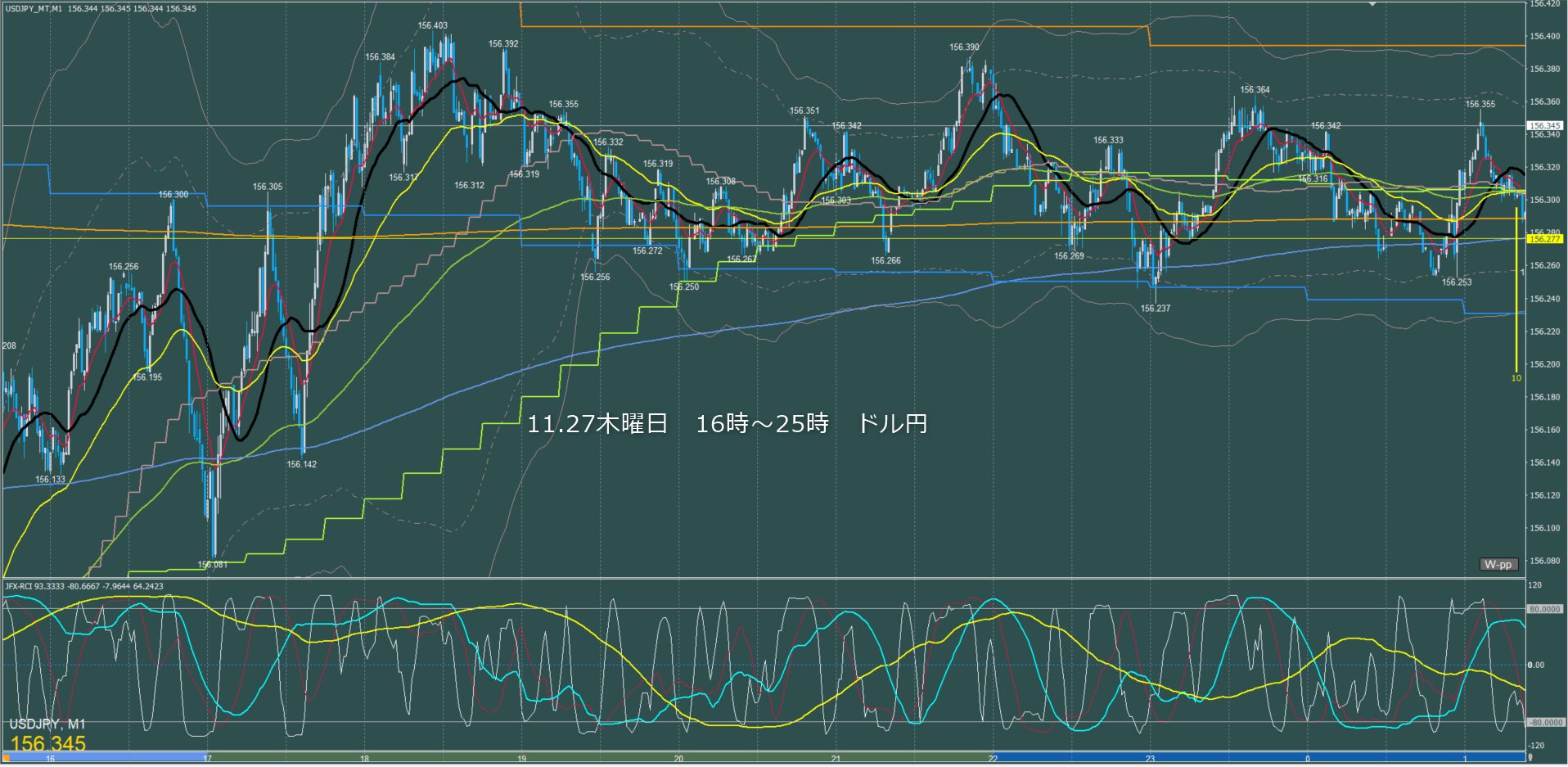Image resolution: width=1568 pixels, height=767 pixels.
Task: Click the dark blue 23 o'clock session bar
Action: [1228, 758]
